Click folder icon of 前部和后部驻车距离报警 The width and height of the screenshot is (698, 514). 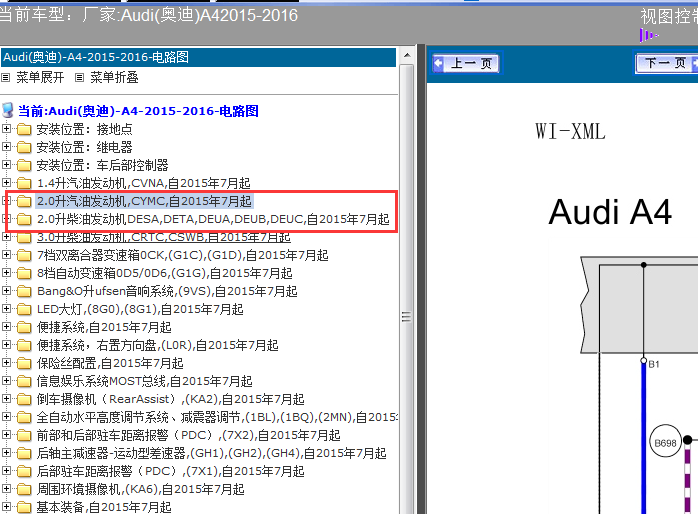click(x=24, y=435)
